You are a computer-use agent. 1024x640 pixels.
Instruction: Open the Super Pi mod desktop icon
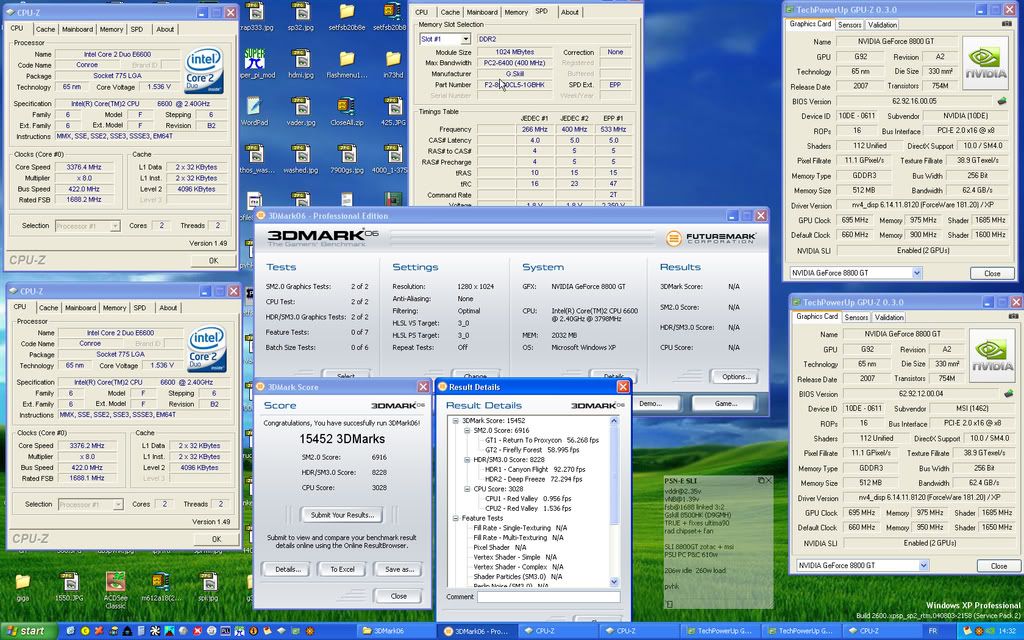255,56
